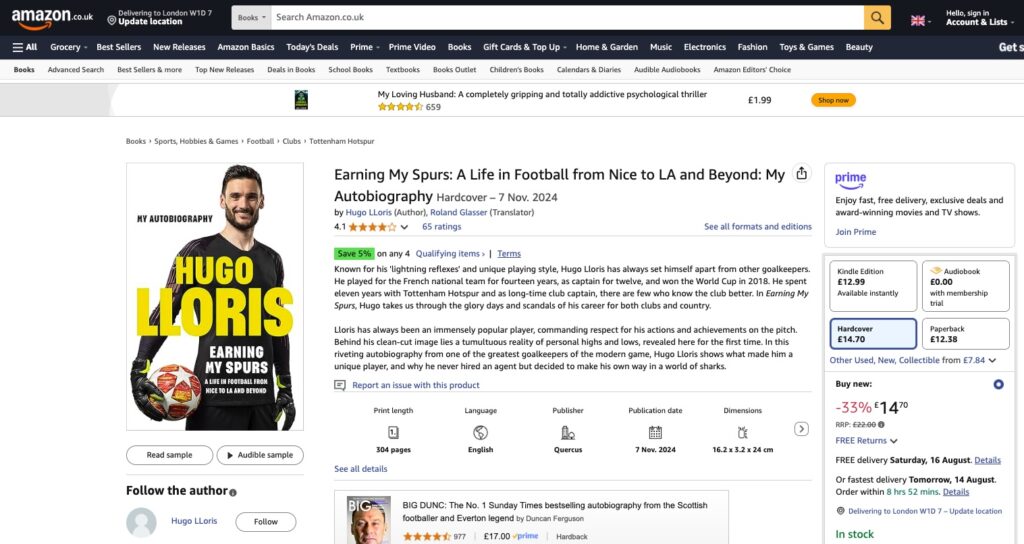Click the RRP info icon
1024x544 pixels.
(x=881, y=424)
